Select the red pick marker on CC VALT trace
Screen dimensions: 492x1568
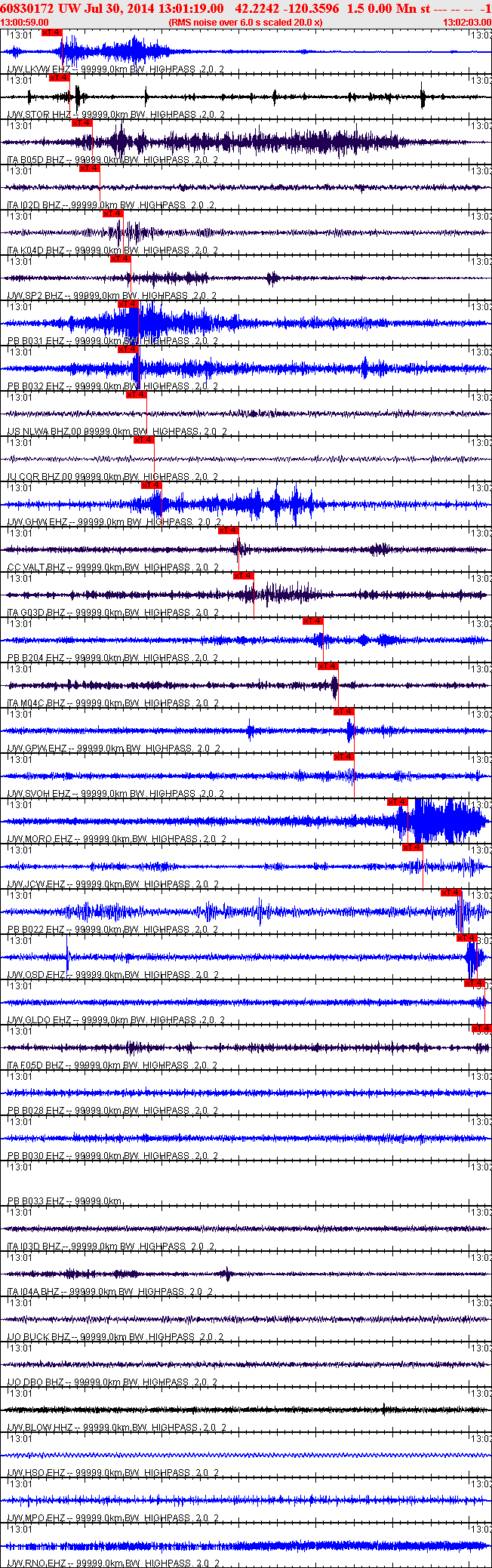[x=229, y=530]
